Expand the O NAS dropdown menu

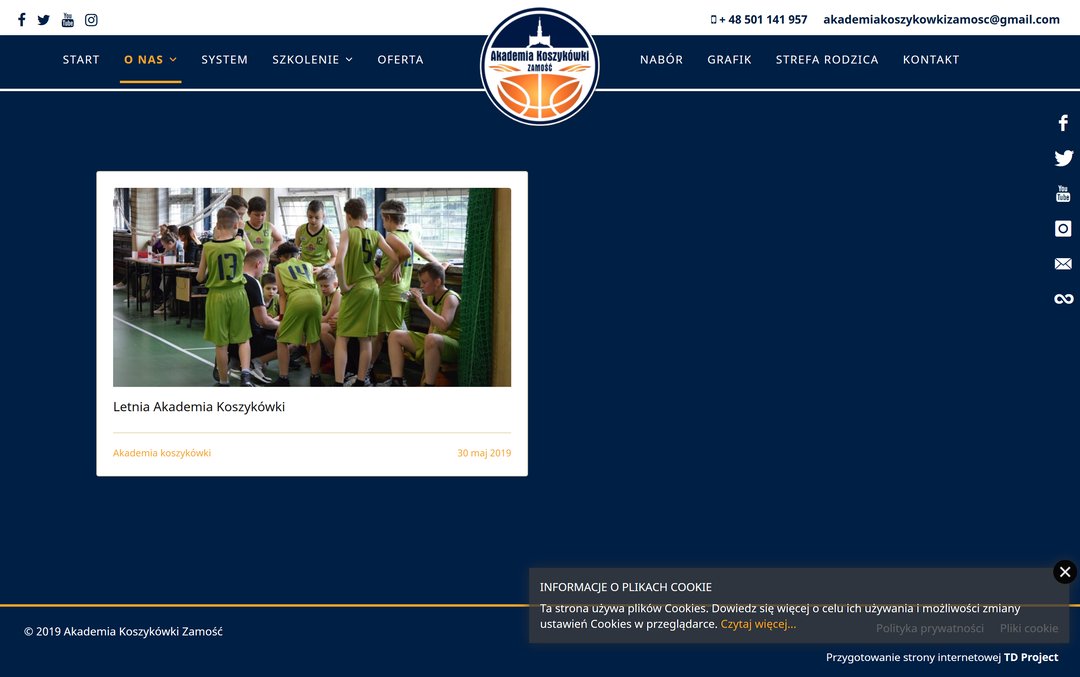(150, 60)
